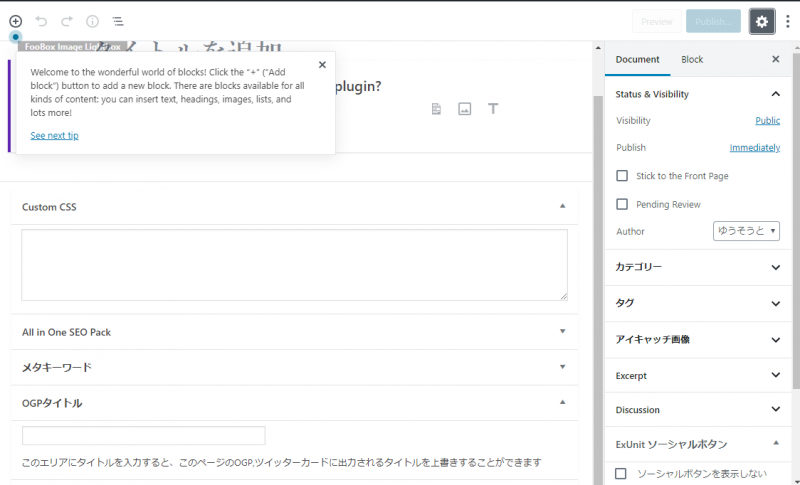This screenshot has width=800, height=485.
Task: Click into the Custom CSS text area
Action: coord(294,265)
